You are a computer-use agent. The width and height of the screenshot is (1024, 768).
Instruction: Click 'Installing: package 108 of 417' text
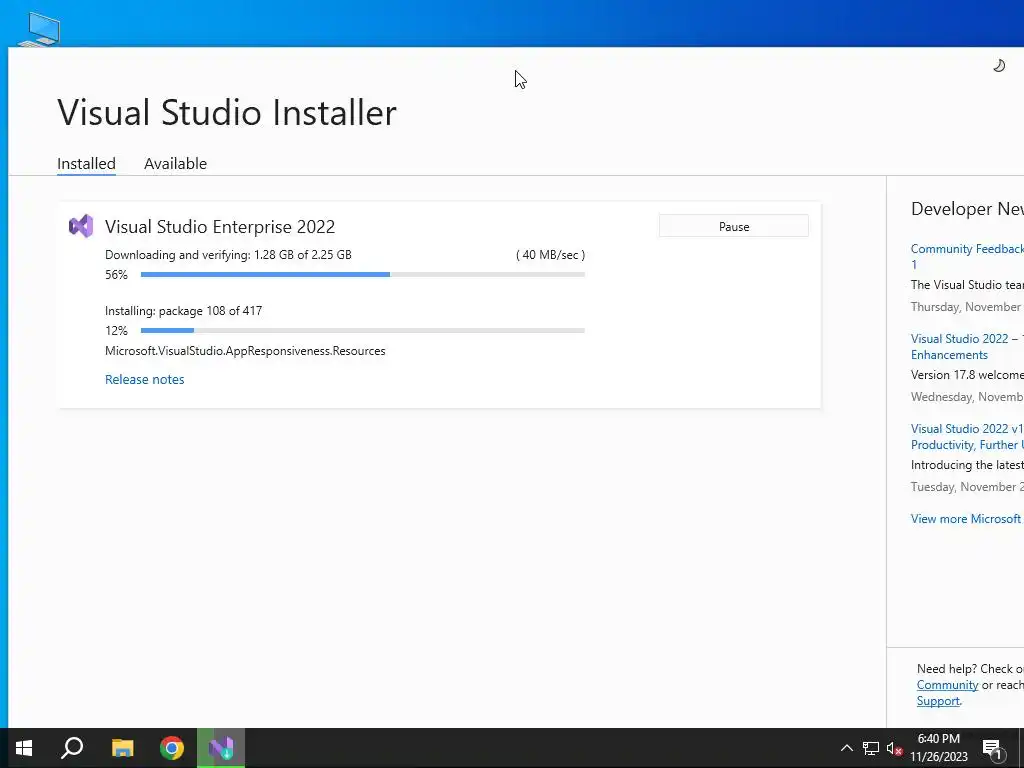point(184,311)
